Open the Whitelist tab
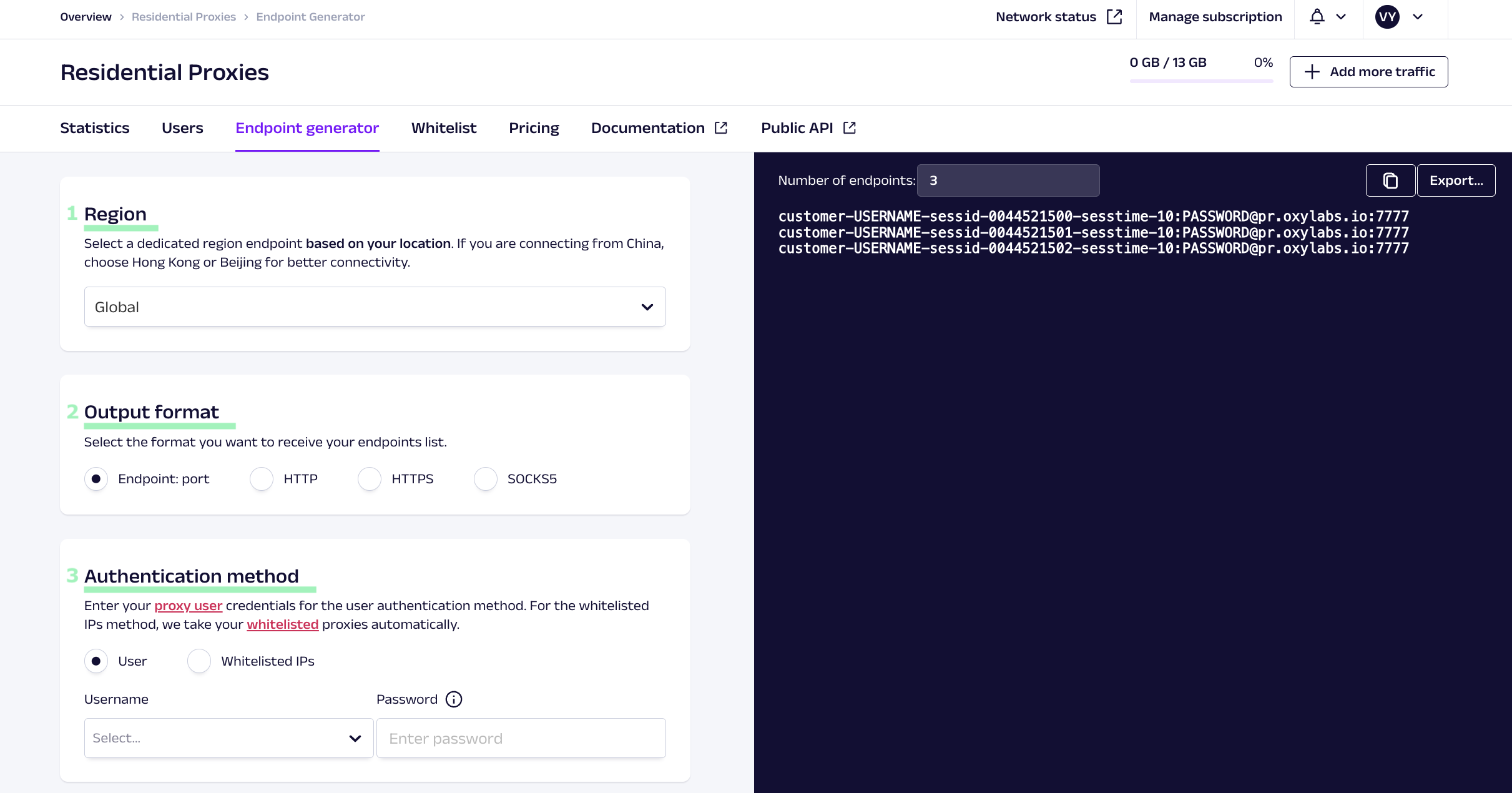 pos(443,128)
